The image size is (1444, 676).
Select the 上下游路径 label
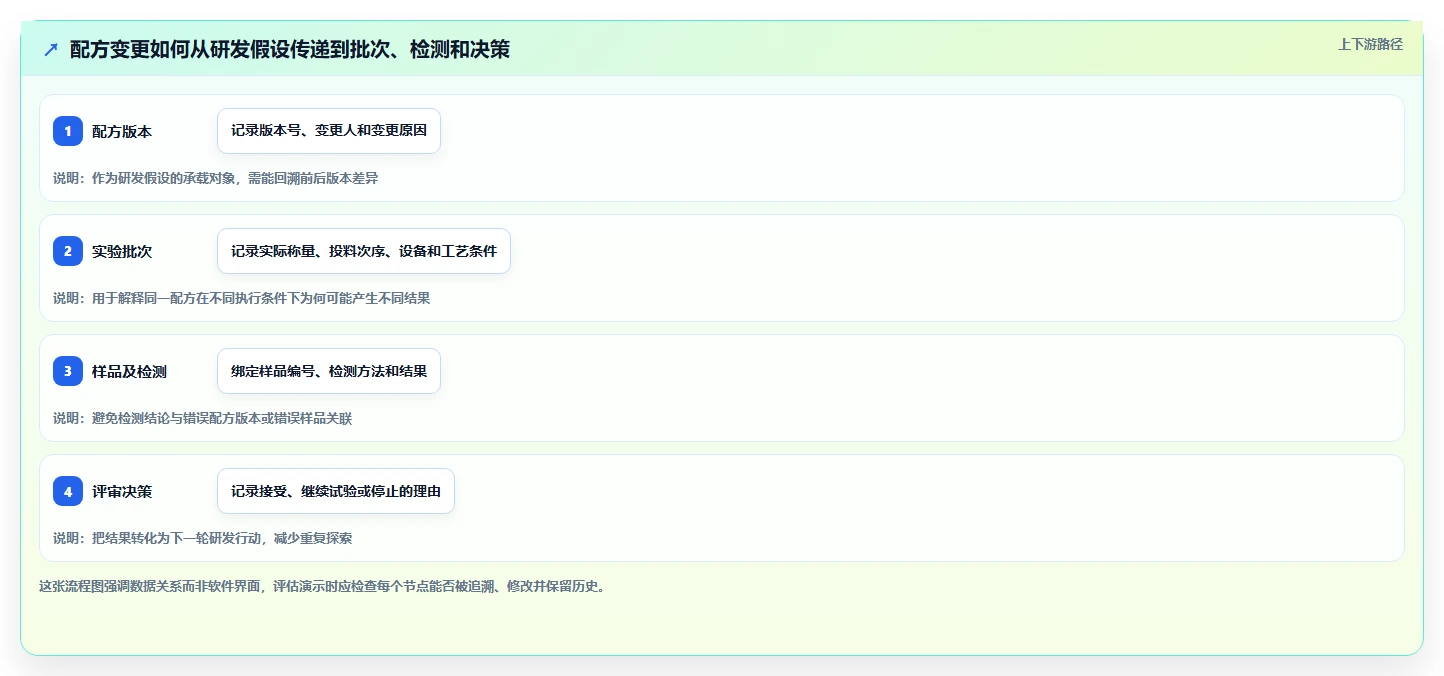pyautogui.click(x=1371, y=44)
